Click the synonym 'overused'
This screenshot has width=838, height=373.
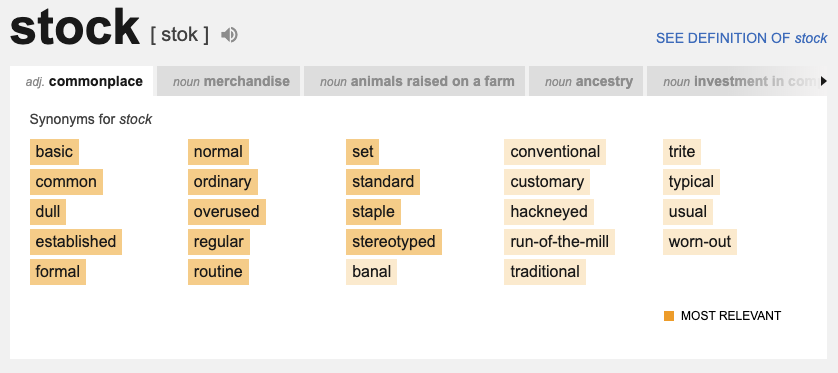click(227, 212)
